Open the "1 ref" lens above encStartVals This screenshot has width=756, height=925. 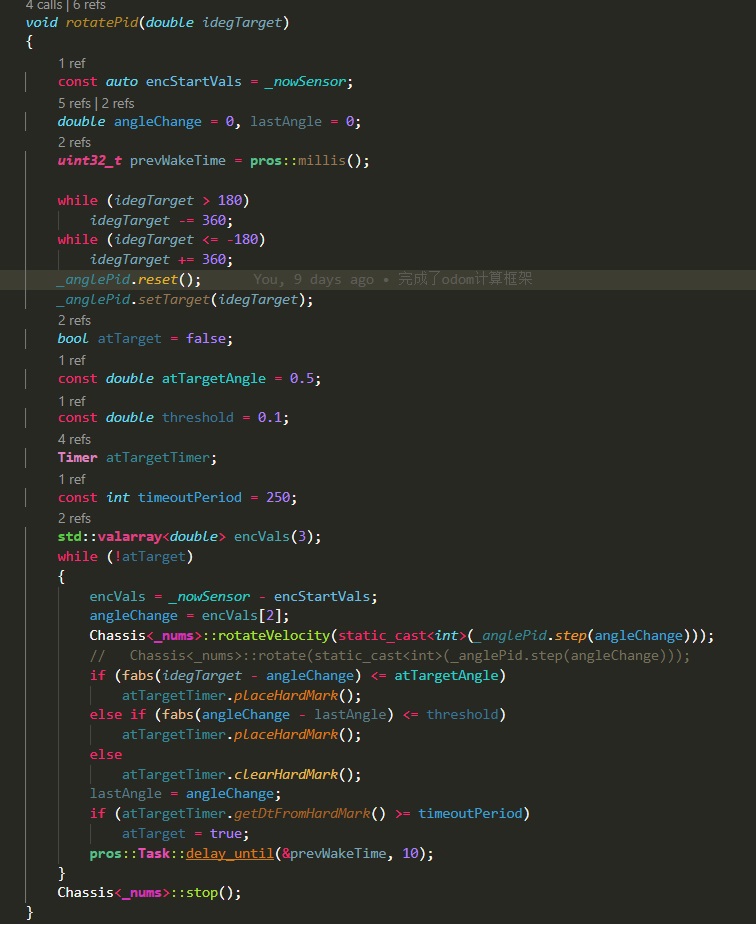71,63
